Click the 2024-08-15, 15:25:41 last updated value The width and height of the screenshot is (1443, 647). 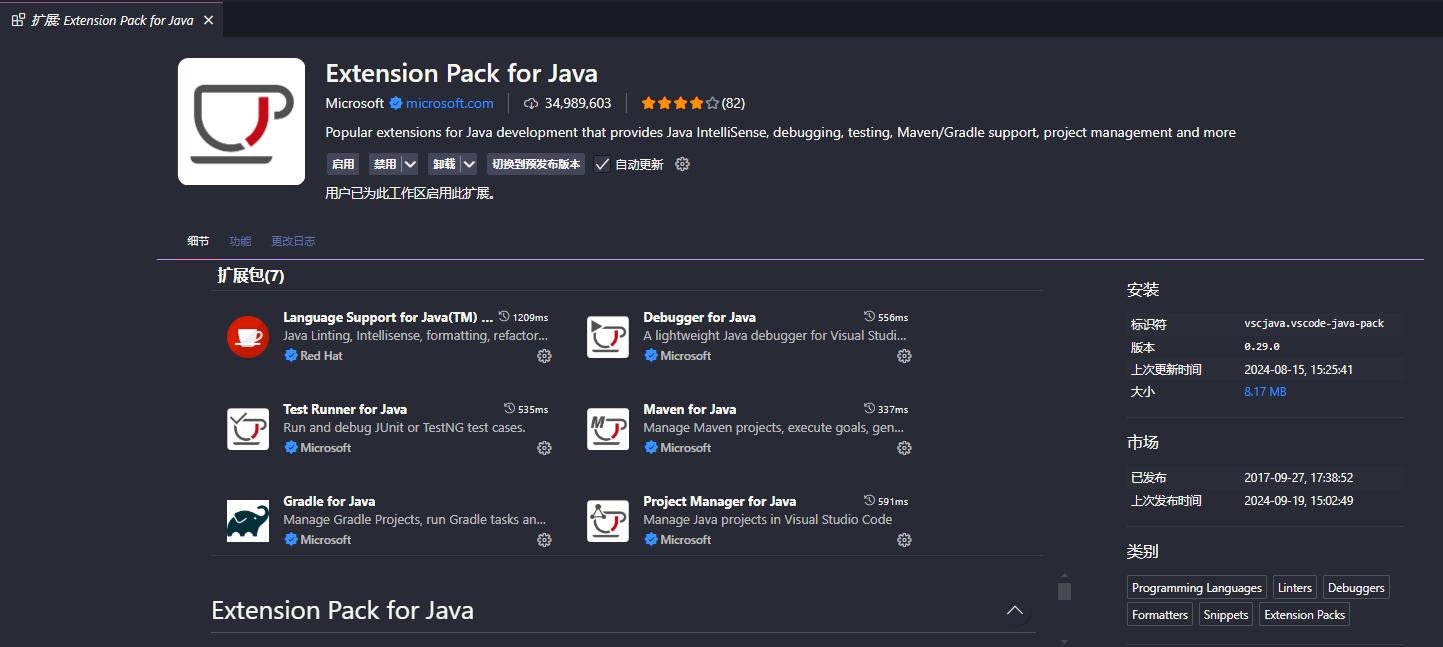click(1299, 370)
